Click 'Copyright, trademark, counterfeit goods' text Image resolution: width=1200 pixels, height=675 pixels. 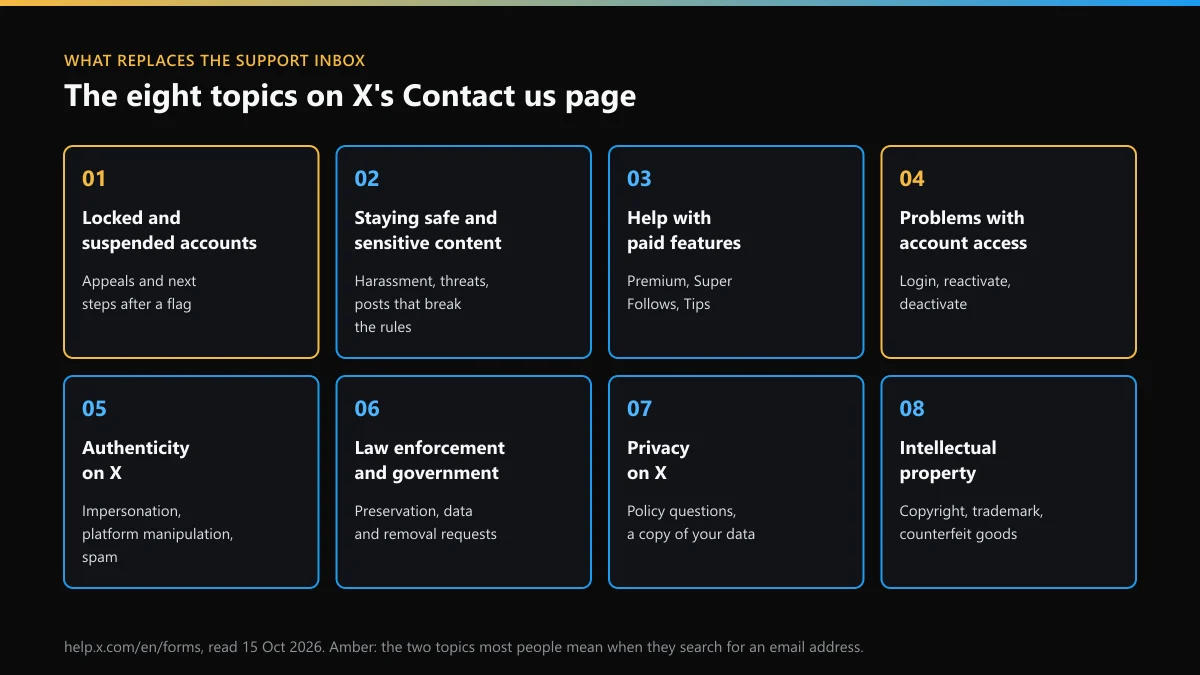point(971,523)
